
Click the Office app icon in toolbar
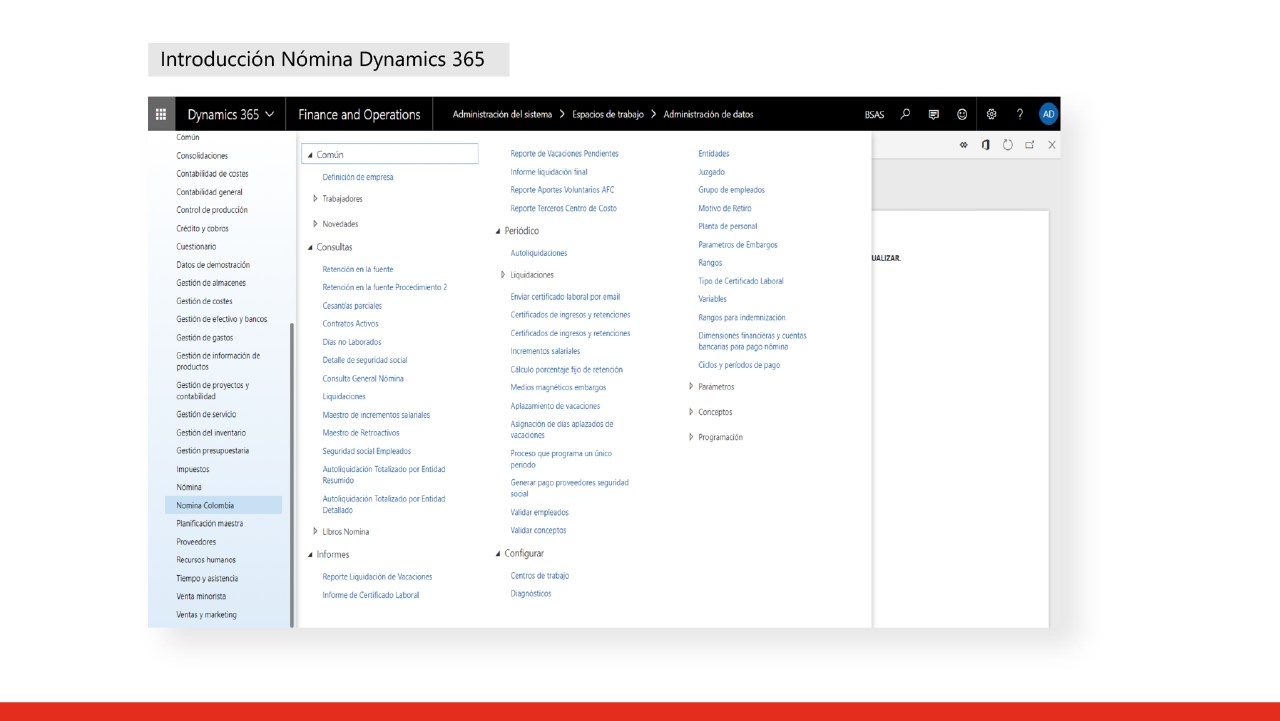986,145
